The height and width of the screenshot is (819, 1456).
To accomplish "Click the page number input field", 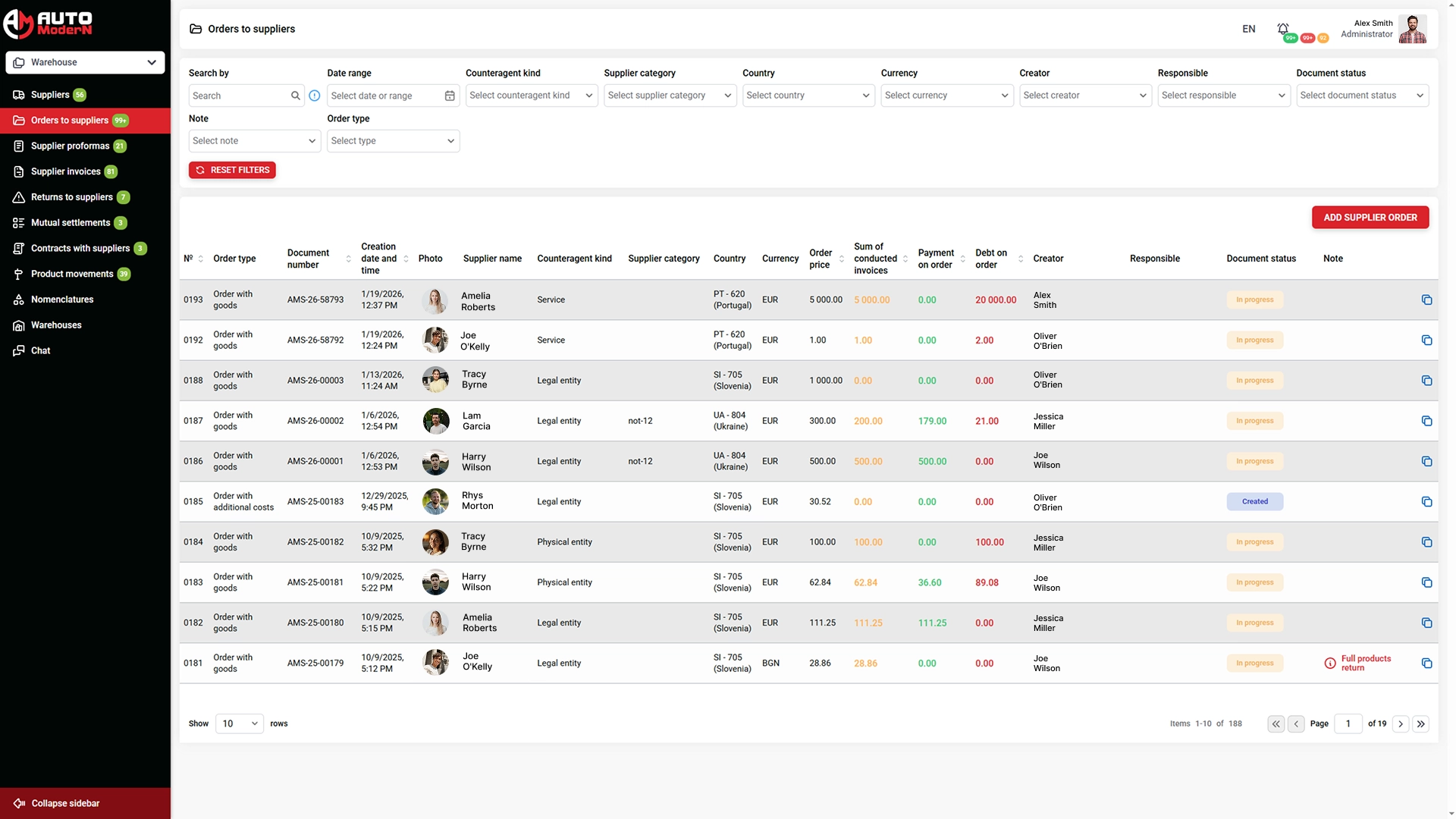I will [1348, 723].
